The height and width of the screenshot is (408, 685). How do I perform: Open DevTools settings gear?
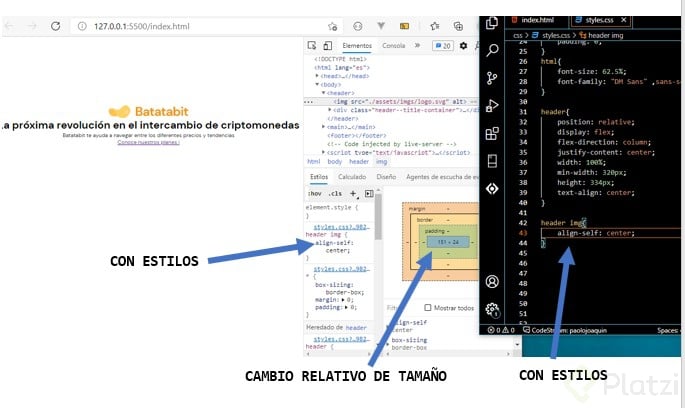point(464,45)
